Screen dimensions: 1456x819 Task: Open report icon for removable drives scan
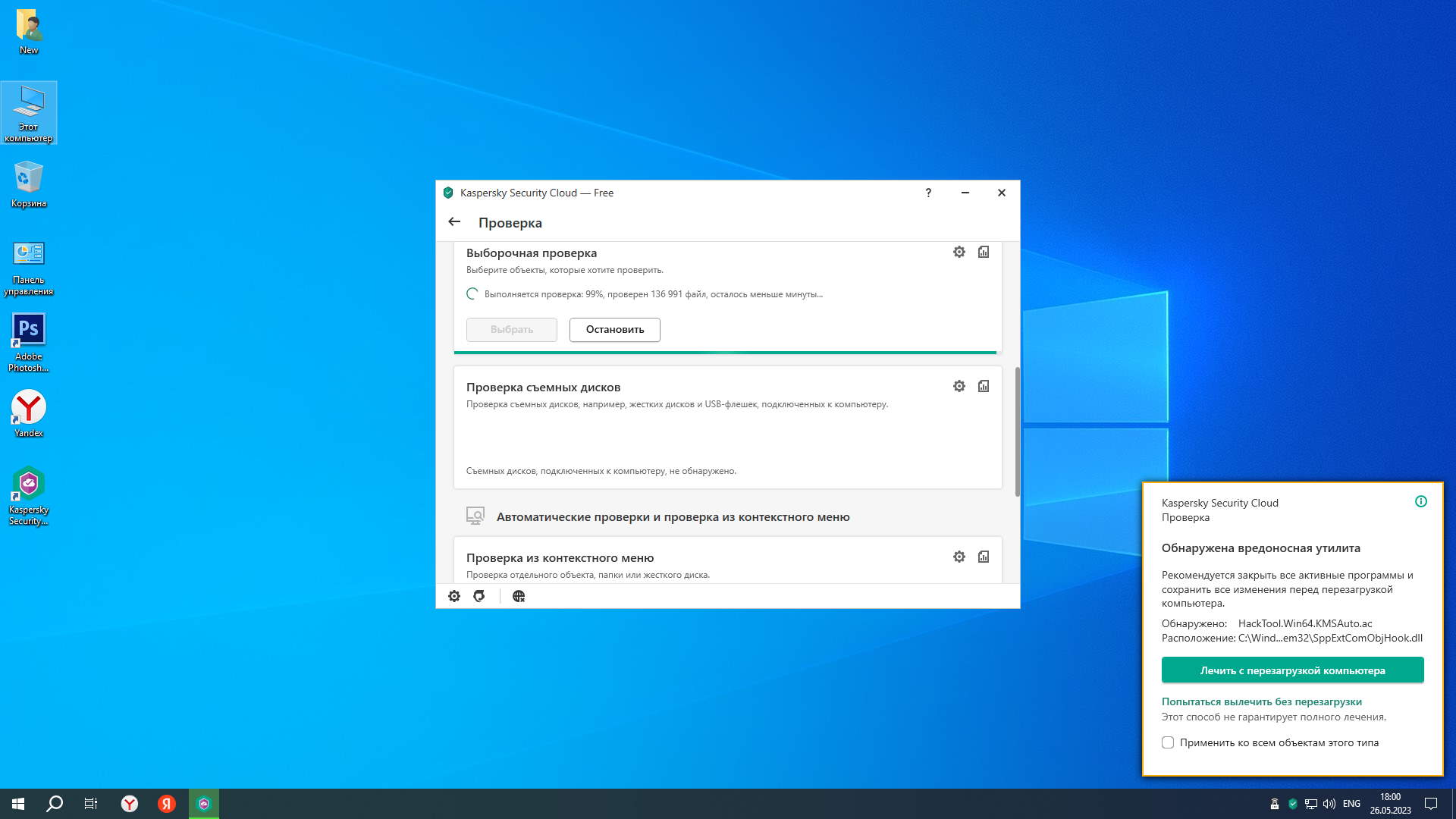[984, 386]
